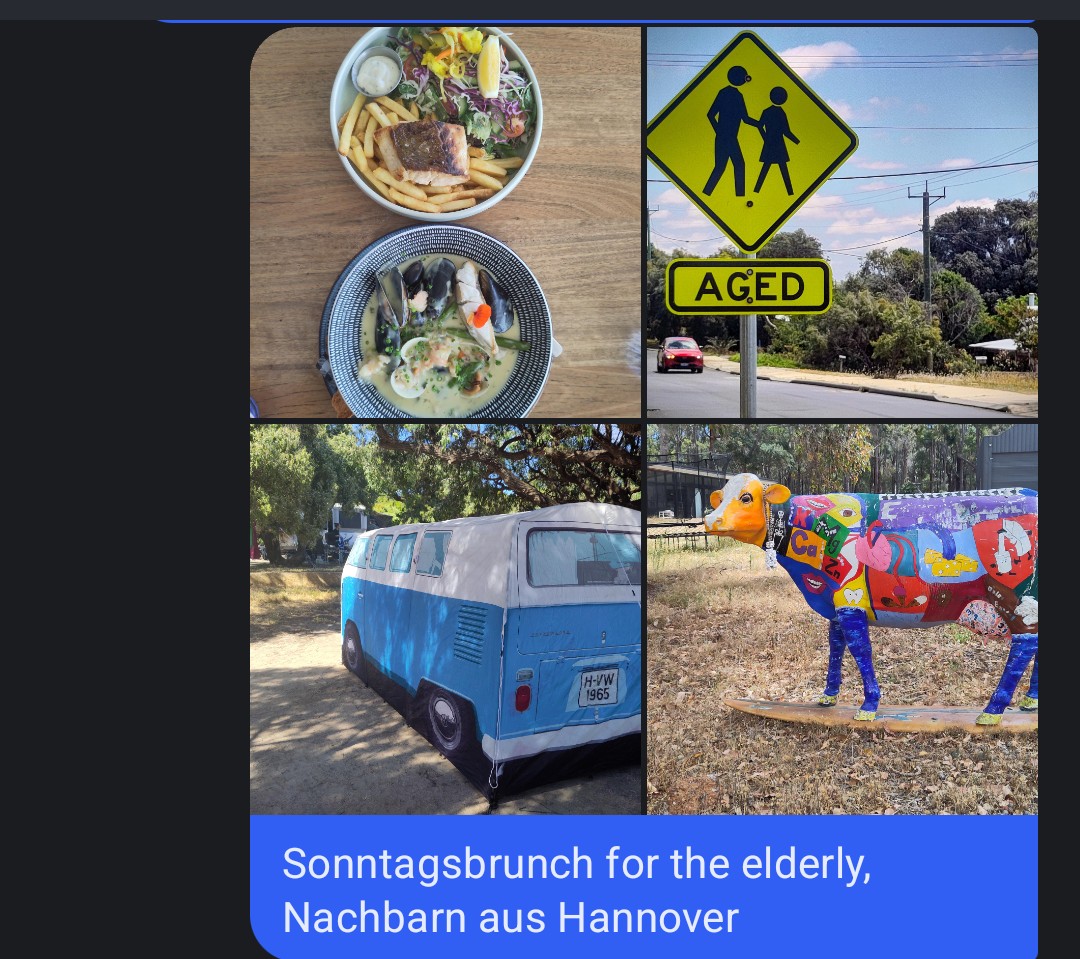Screen dimensions: 1080x959
Task: Click the surfboard under the cow statue
Action: (x=882, y=716)
